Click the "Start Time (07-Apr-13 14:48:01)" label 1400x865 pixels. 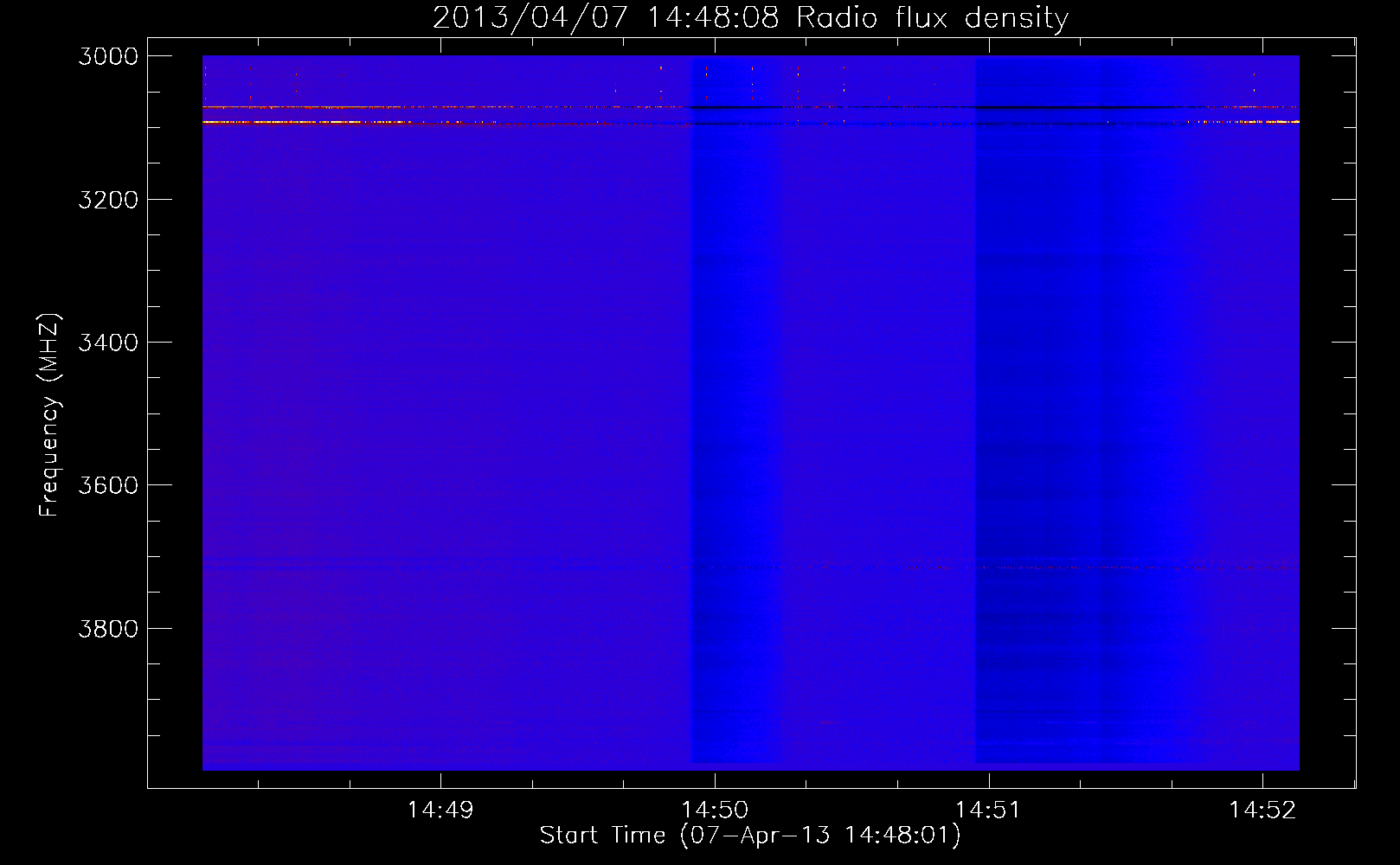point(750,836)
